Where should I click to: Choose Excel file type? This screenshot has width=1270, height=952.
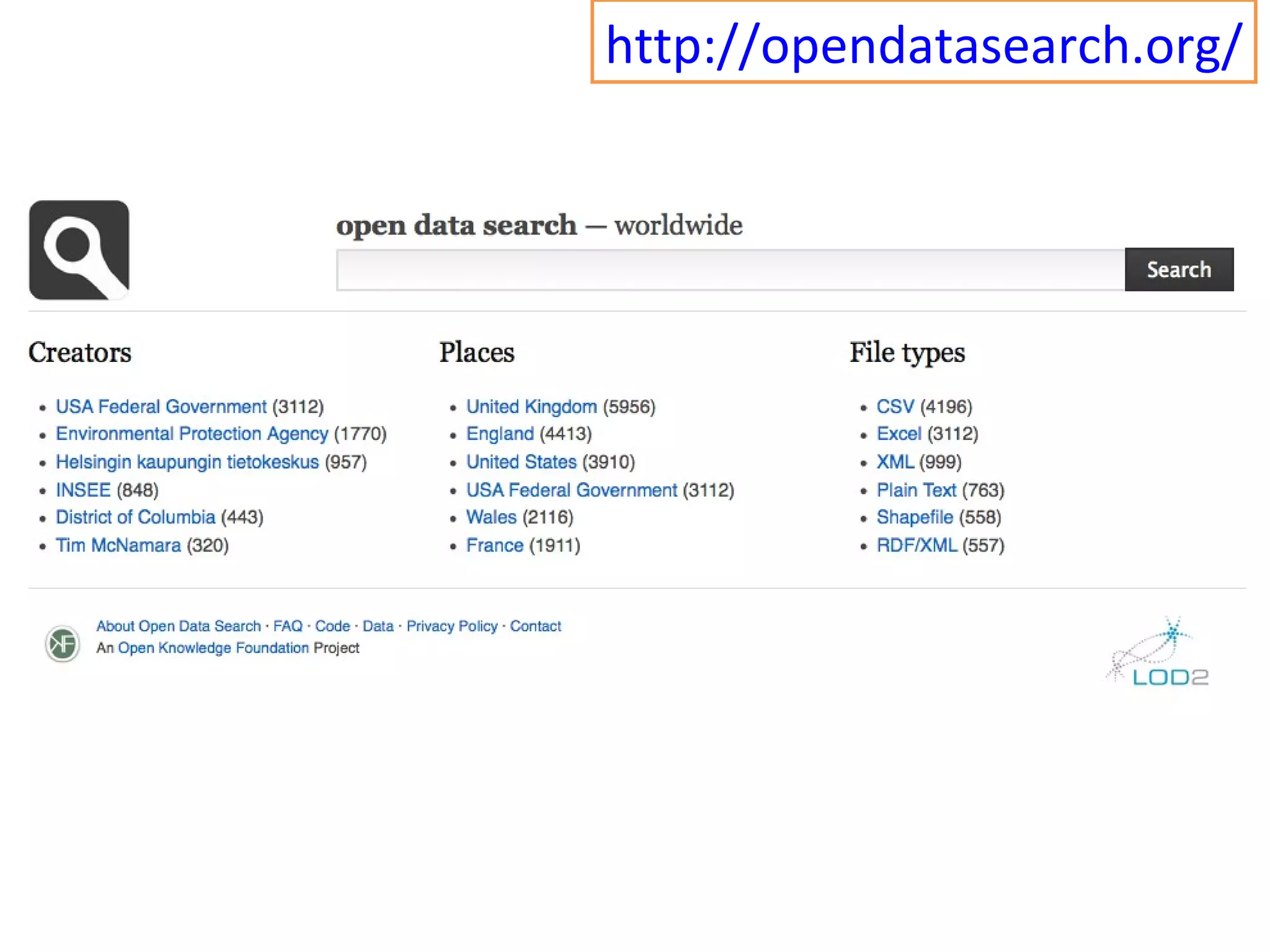pos(899,434)
